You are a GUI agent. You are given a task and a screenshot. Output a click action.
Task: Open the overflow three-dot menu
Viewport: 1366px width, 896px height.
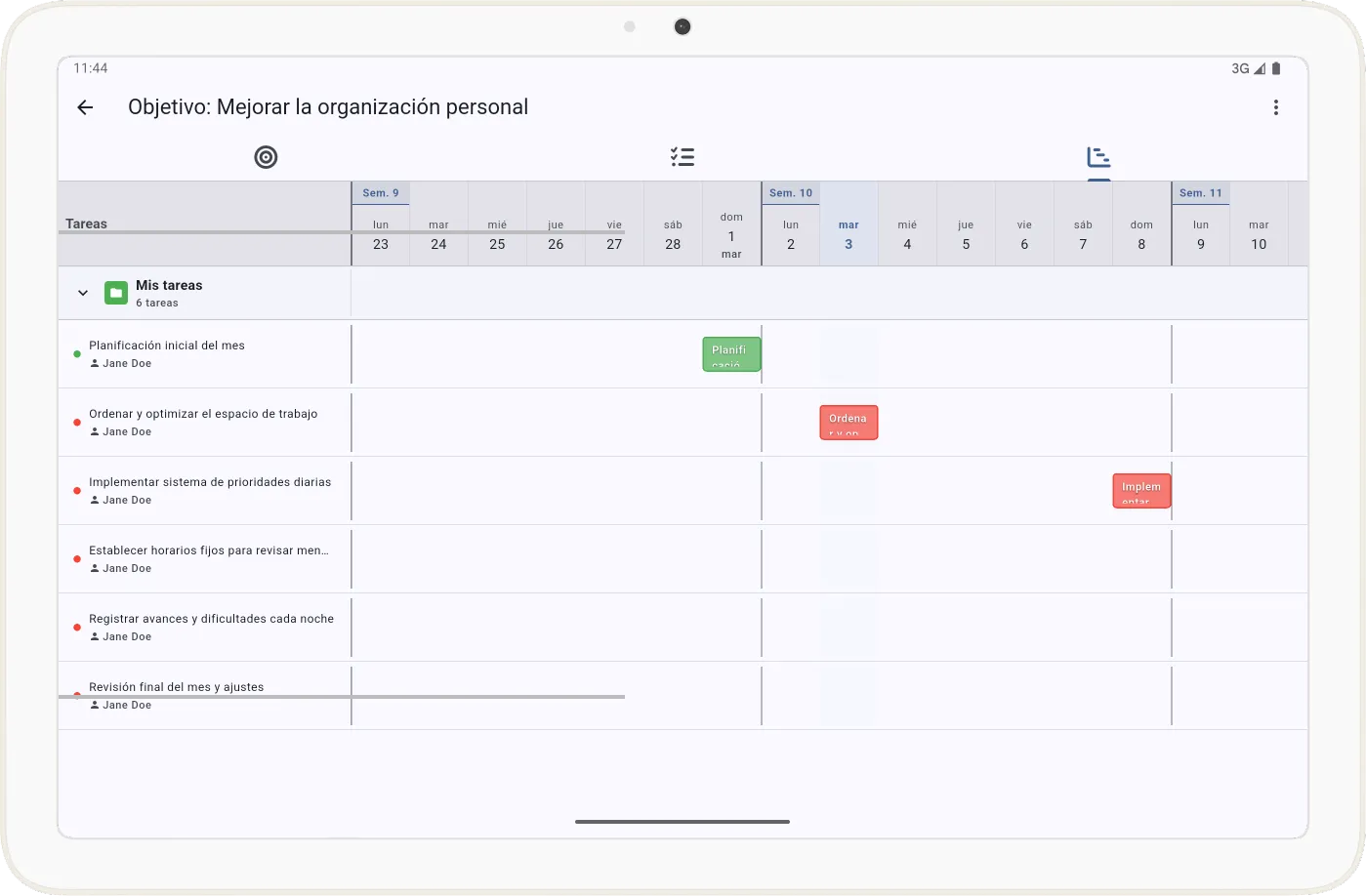1275,107
